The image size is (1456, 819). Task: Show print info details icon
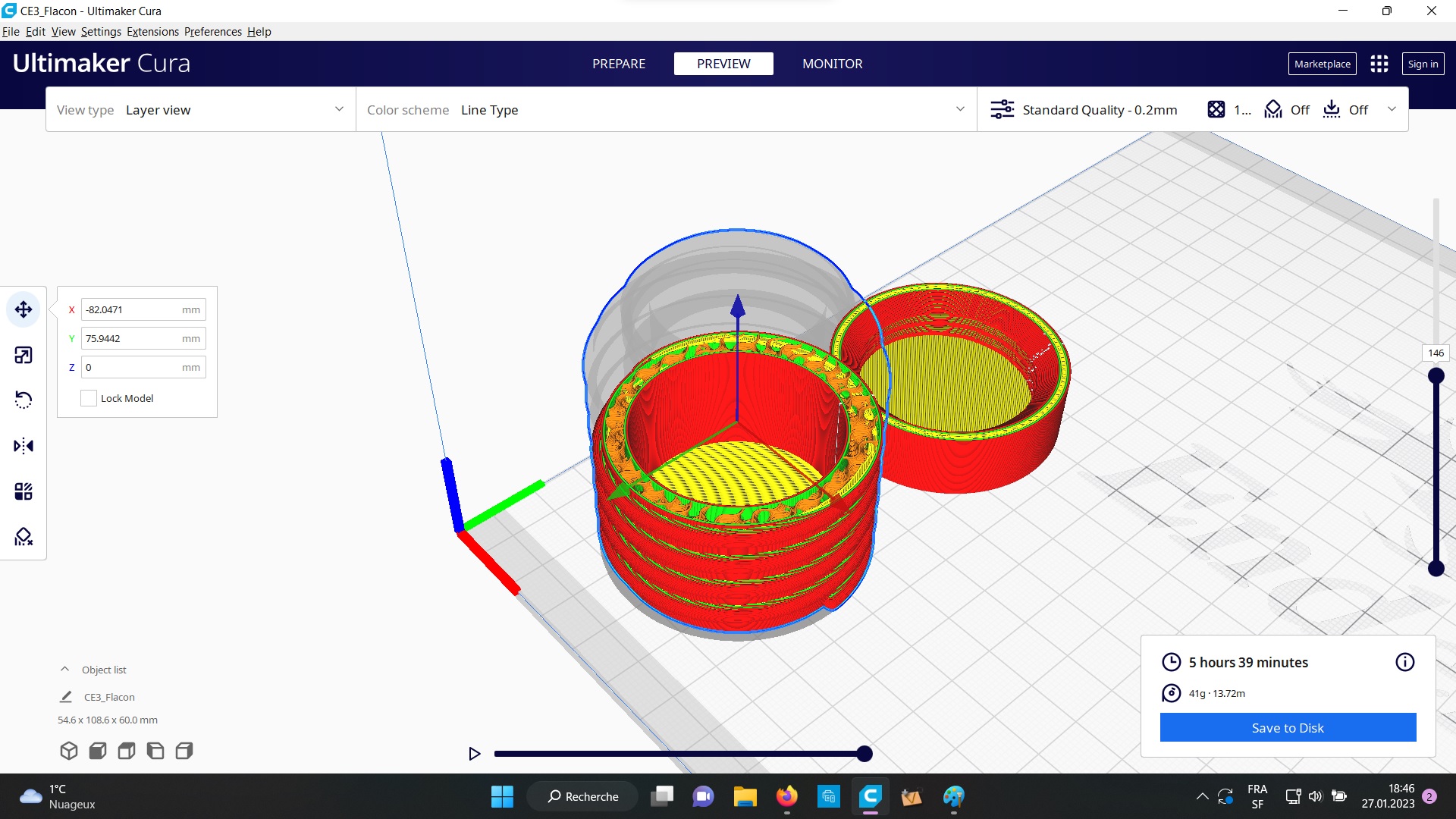[1404, 662]
